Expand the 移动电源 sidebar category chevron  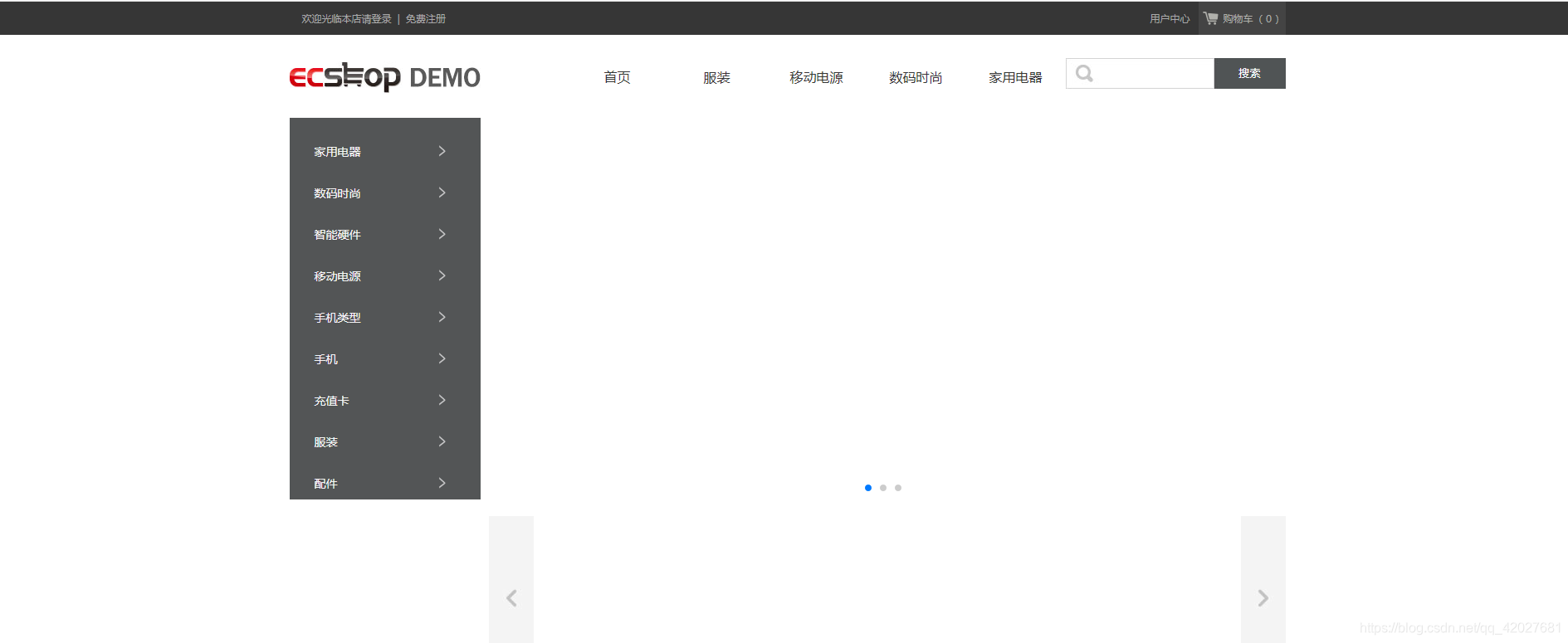[x=442, y=275]
